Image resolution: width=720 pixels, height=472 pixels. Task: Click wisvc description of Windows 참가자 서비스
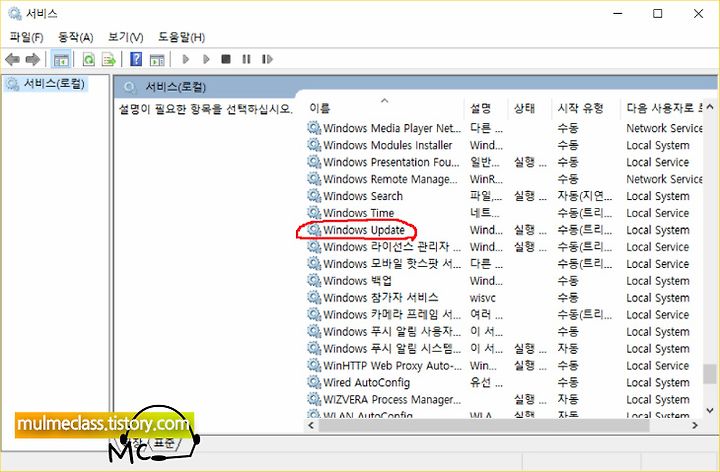tap(482, 298)
